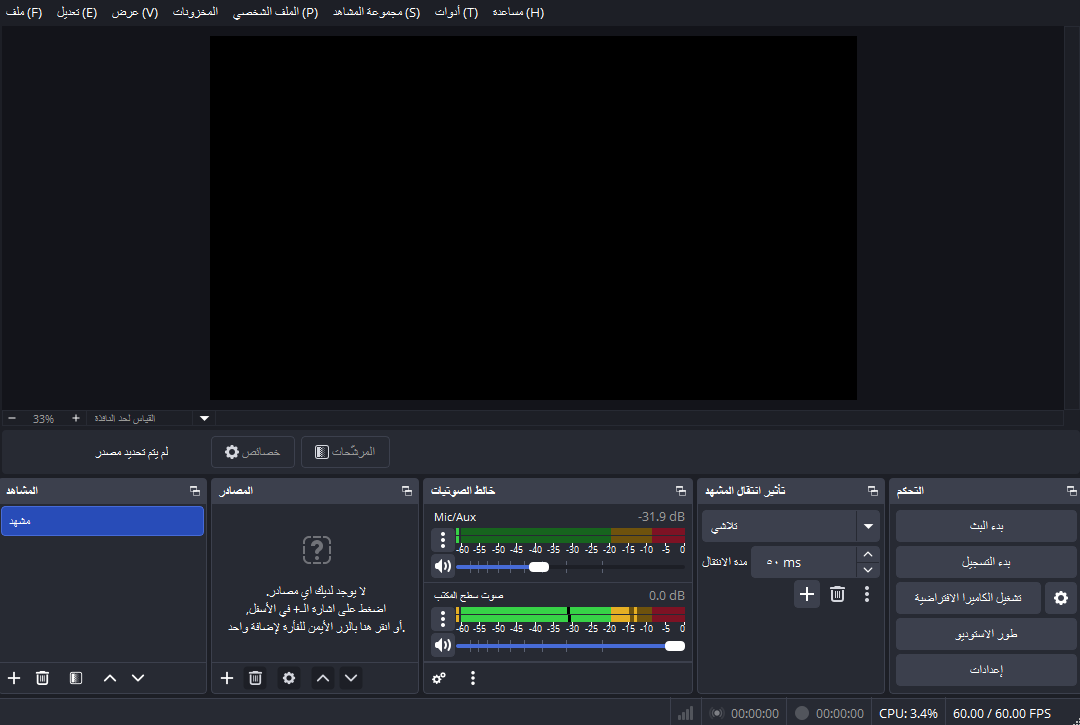Open OBS settings via إعدادات button
The width and height of the screenshot is (1080, 725).
tap(984, 669)
